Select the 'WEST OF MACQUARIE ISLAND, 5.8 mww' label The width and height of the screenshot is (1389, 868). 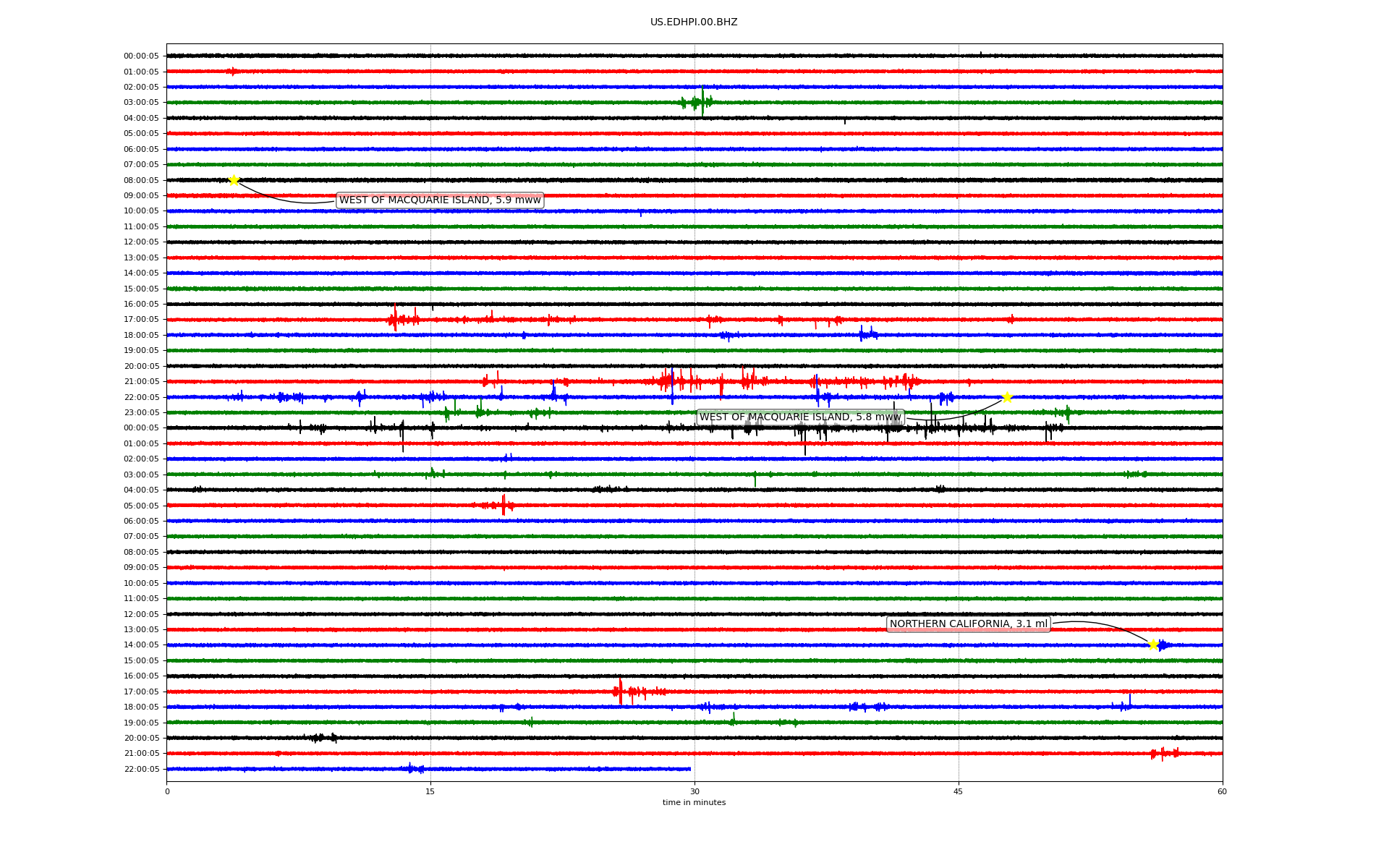coord(800,417)
